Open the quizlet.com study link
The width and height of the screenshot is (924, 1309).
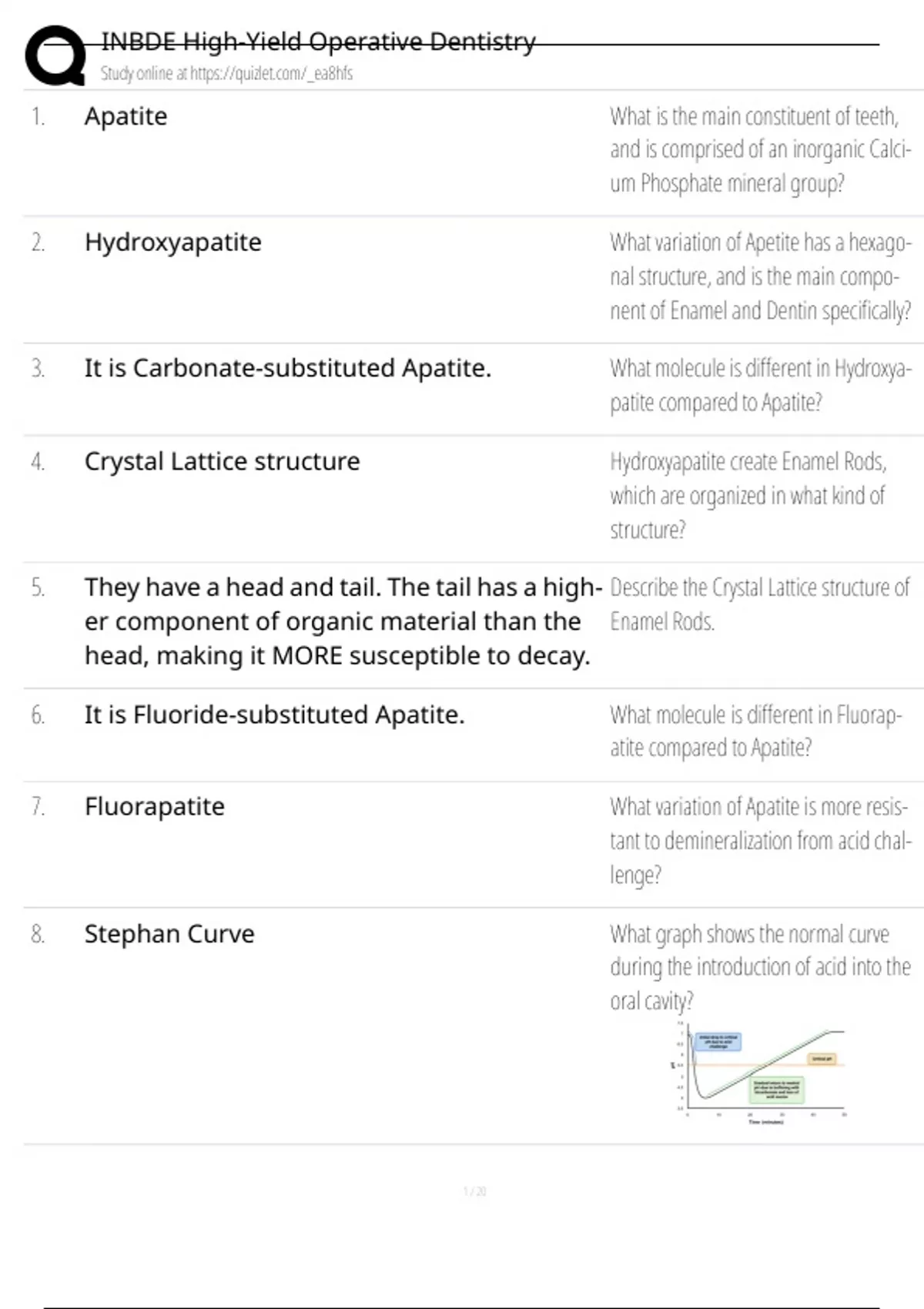tap(226, 74)
